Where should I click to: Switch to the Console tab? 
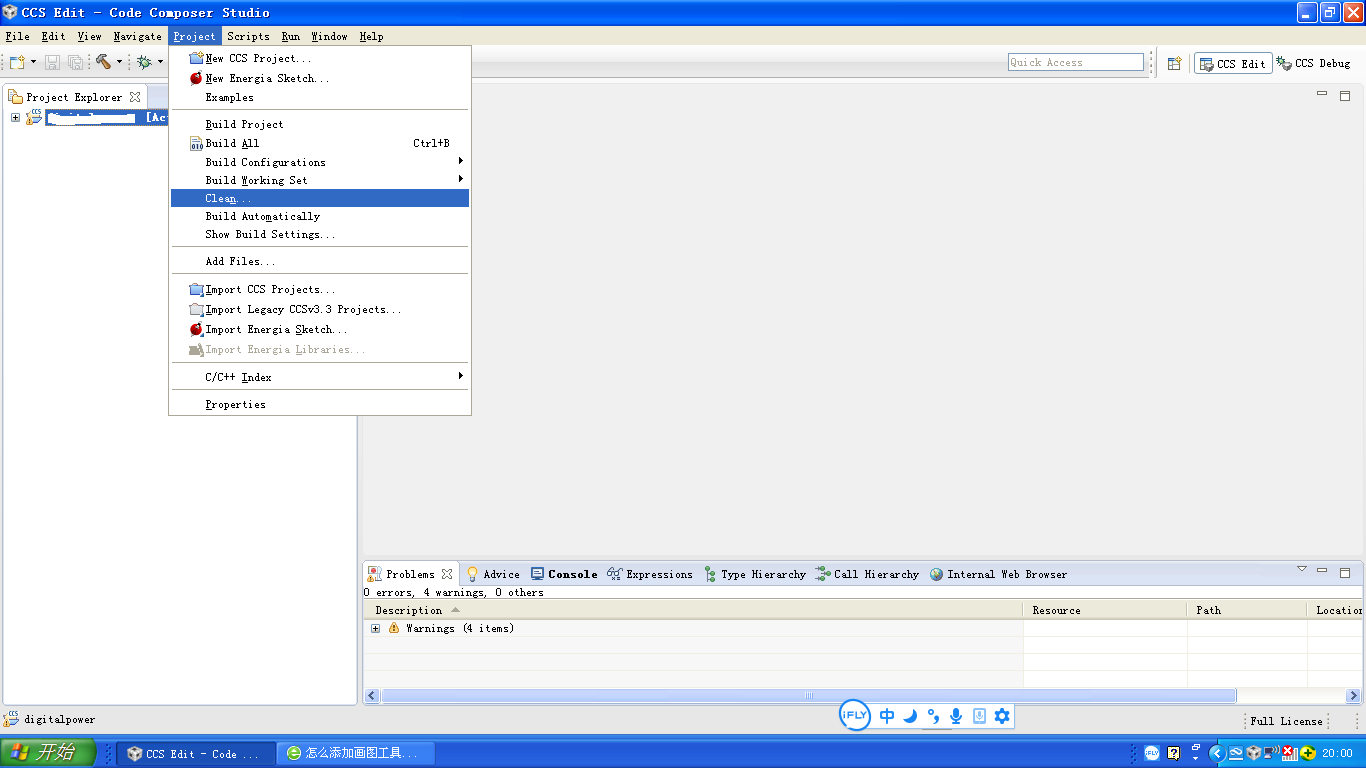click(x=564, y=574)
